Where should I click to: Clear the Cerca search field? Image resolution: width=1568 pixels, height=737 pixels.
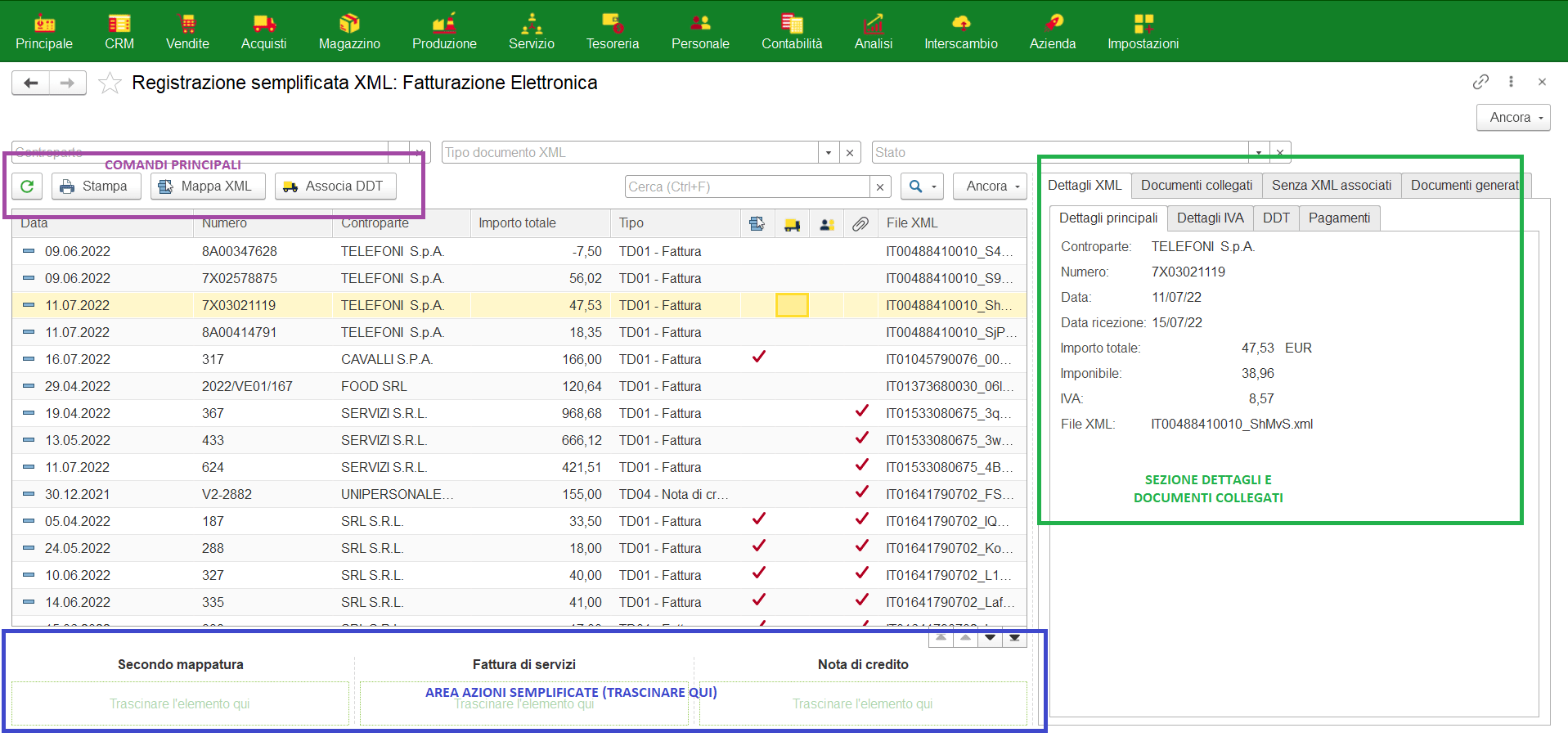point(880,187)
